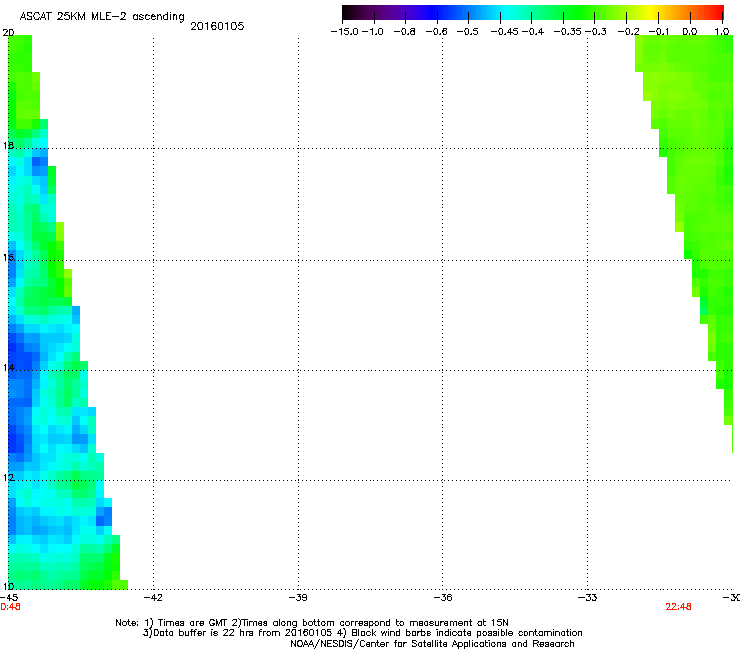Click latitude axis label 20
Screen dimensions: 740x650
pos(8,33)
